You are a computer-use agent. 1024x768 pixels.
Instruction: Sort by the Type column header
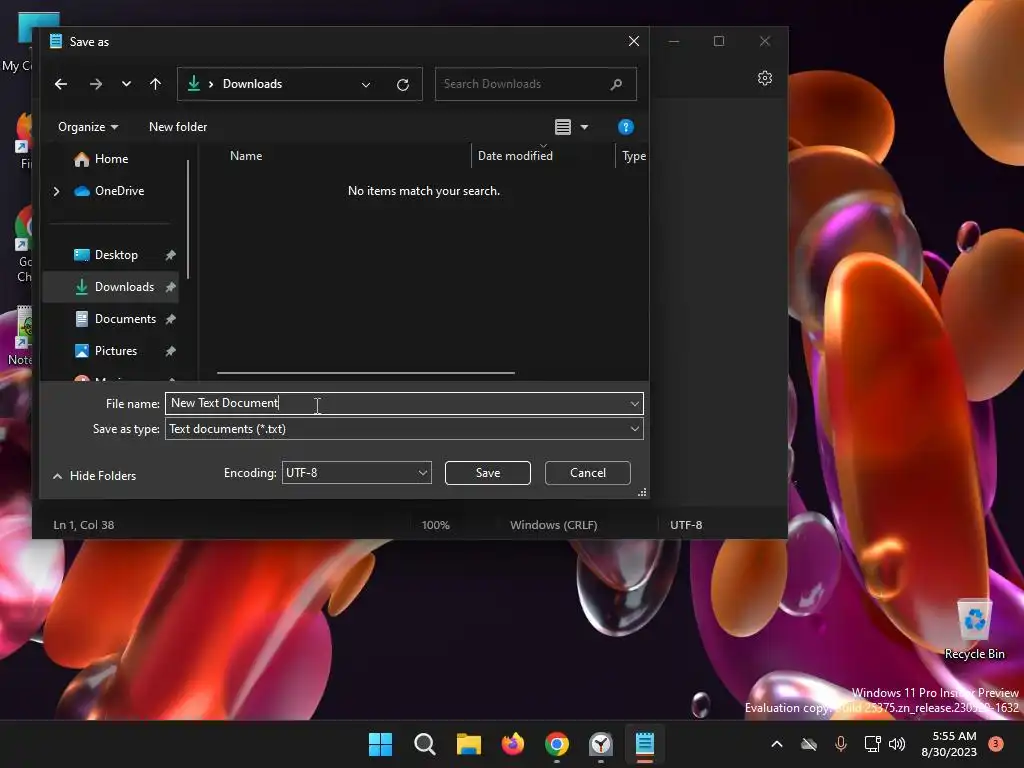point(633,156)
